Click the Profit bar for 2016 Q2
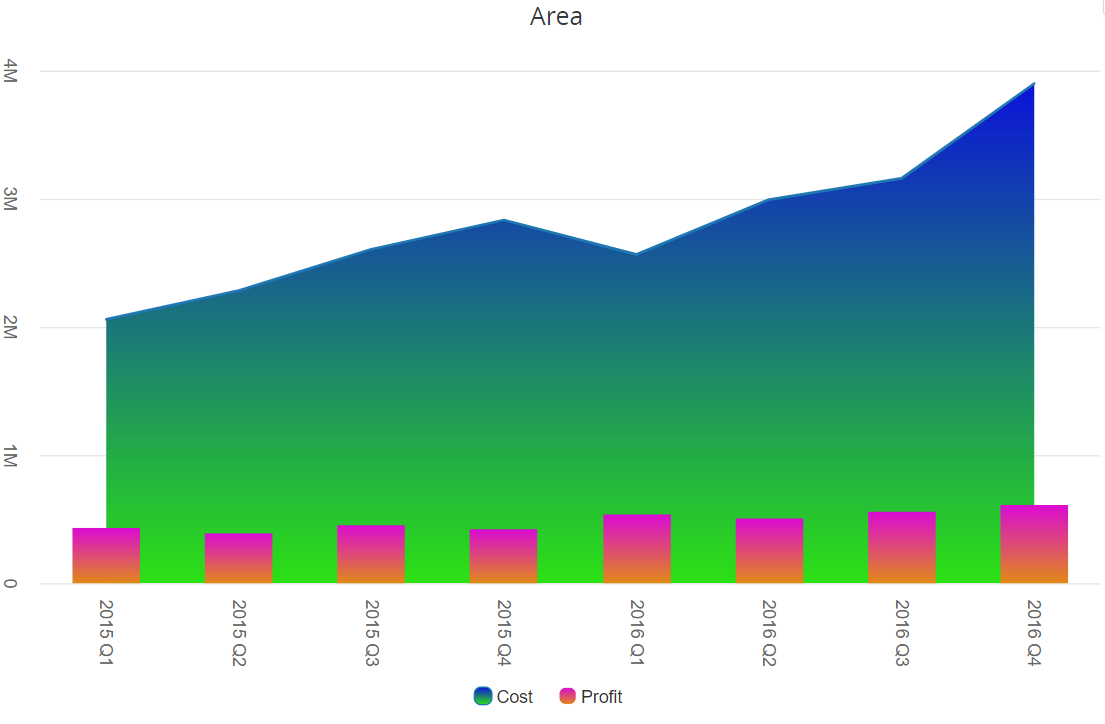This screenshot has width=1105, height=724. point(769,551)
